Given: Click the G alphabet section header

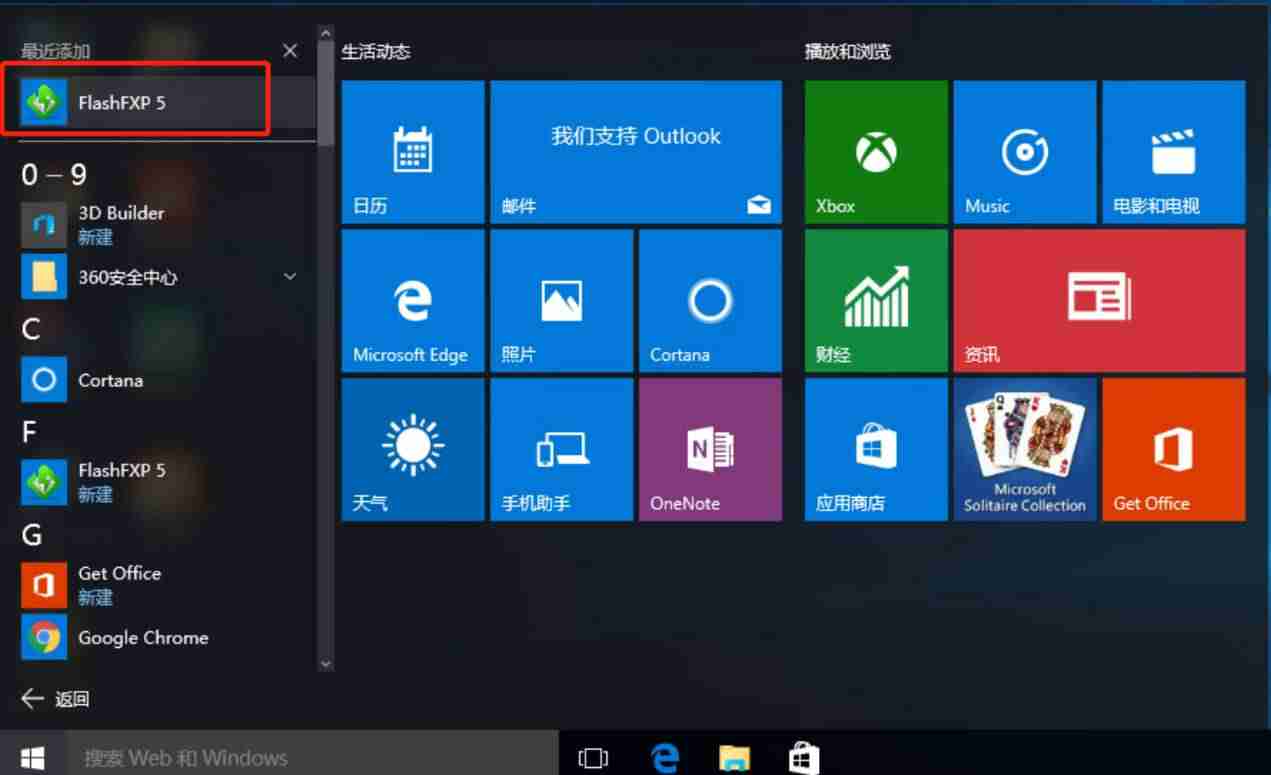Looking at the screenshot, I should pyautogui.click(x=32, y=535).
